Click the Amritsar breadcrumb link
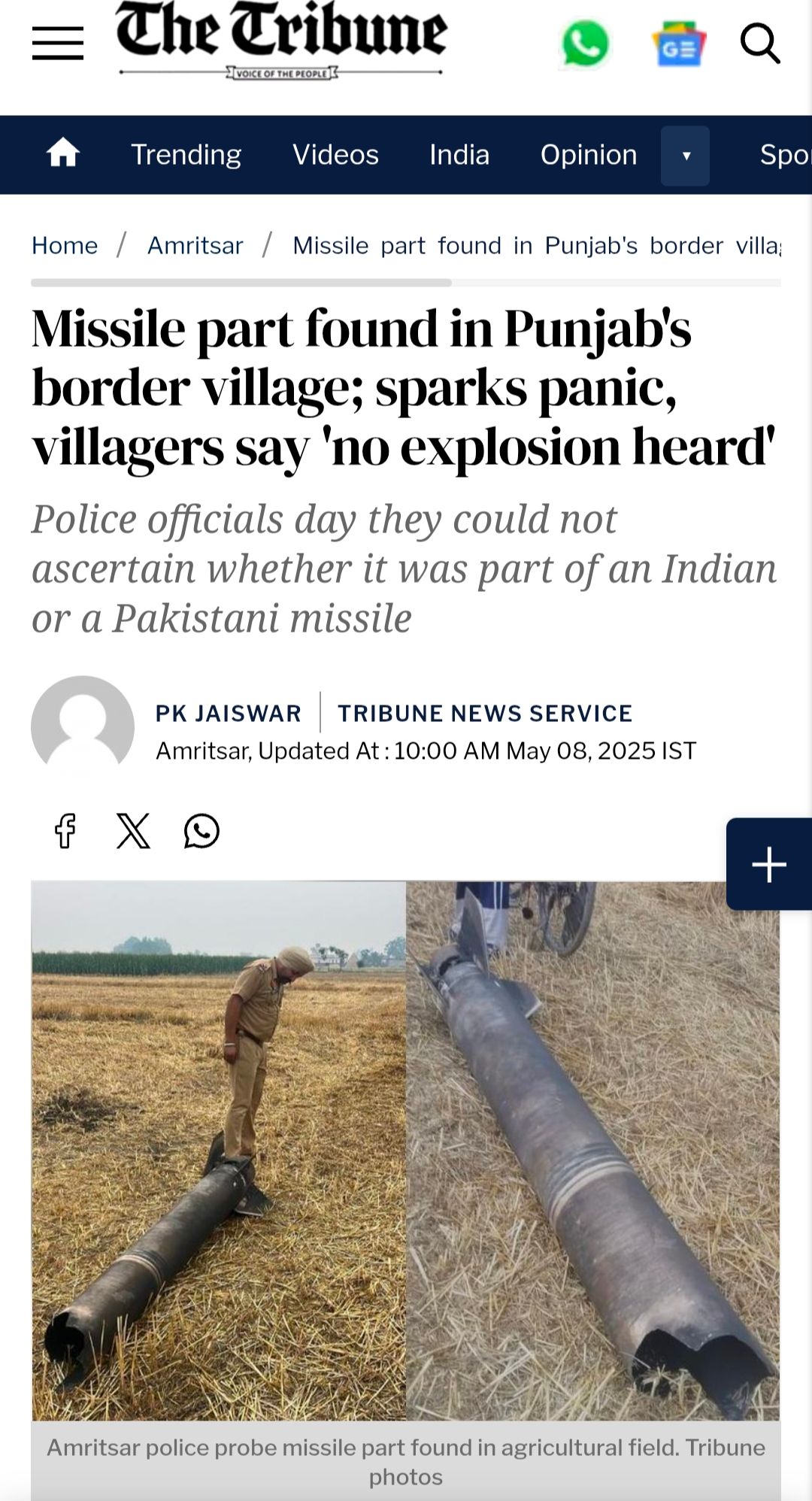Screen dimensions: 812x1501 [195, 245]
